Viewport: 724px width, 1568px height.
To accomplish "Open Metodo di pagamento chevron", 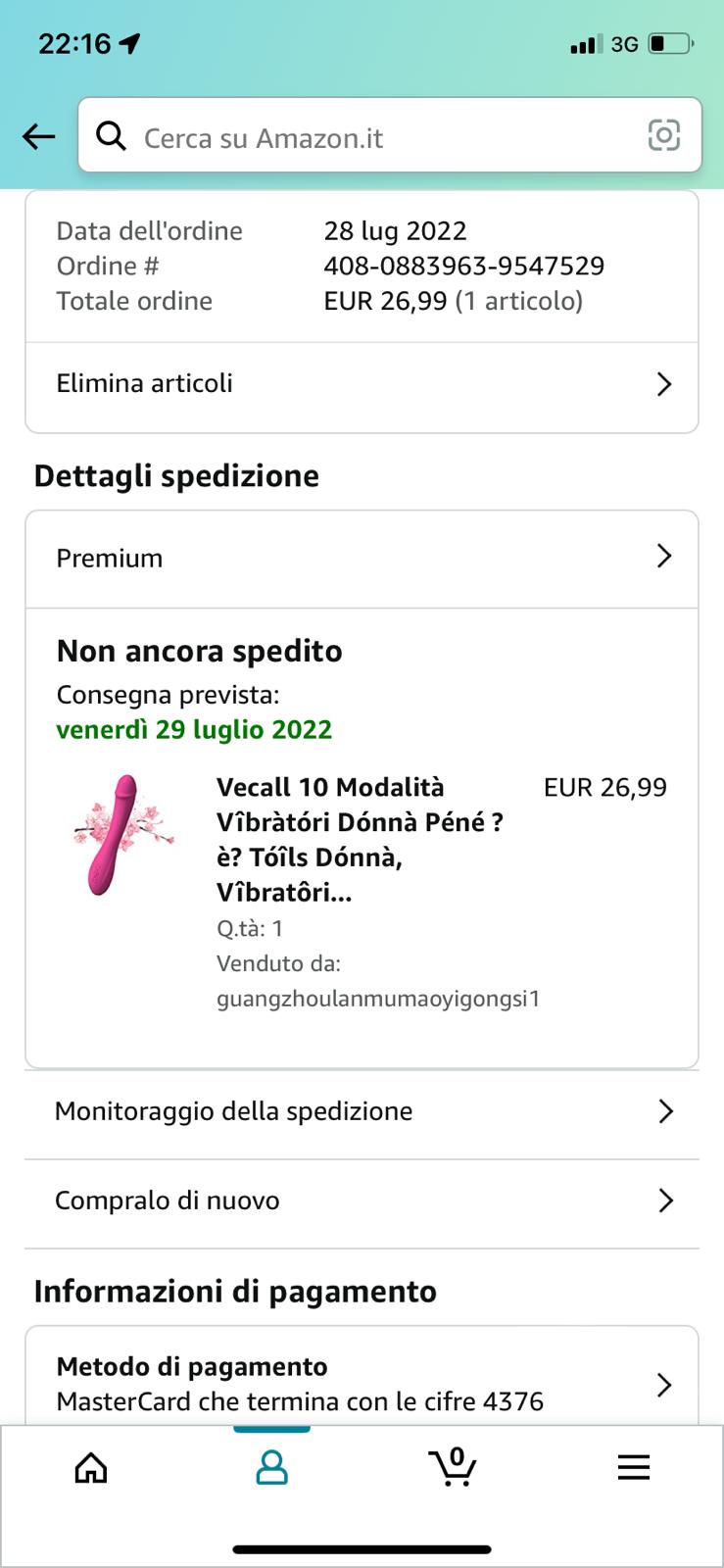I will coord(664,1384).
